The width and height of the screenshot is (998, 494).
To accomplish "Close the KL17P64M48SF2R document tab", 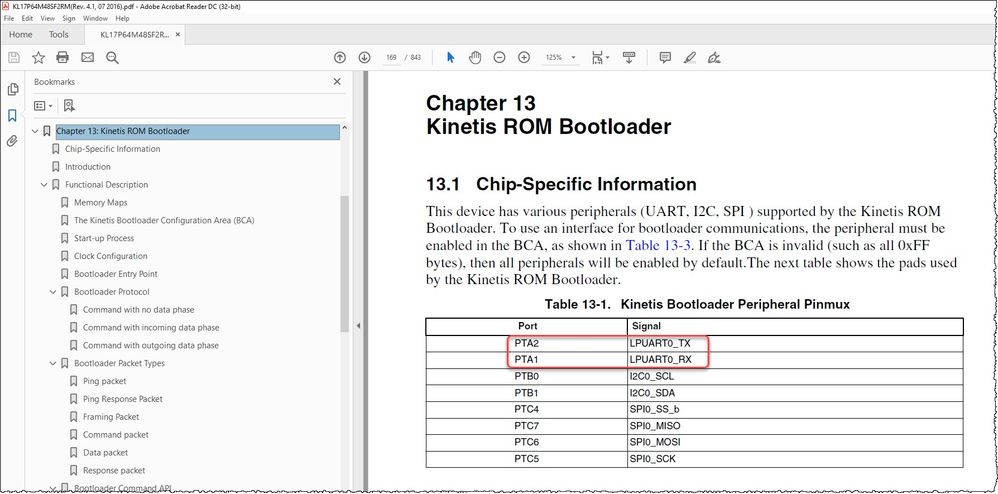I will [x=178, y=34].
